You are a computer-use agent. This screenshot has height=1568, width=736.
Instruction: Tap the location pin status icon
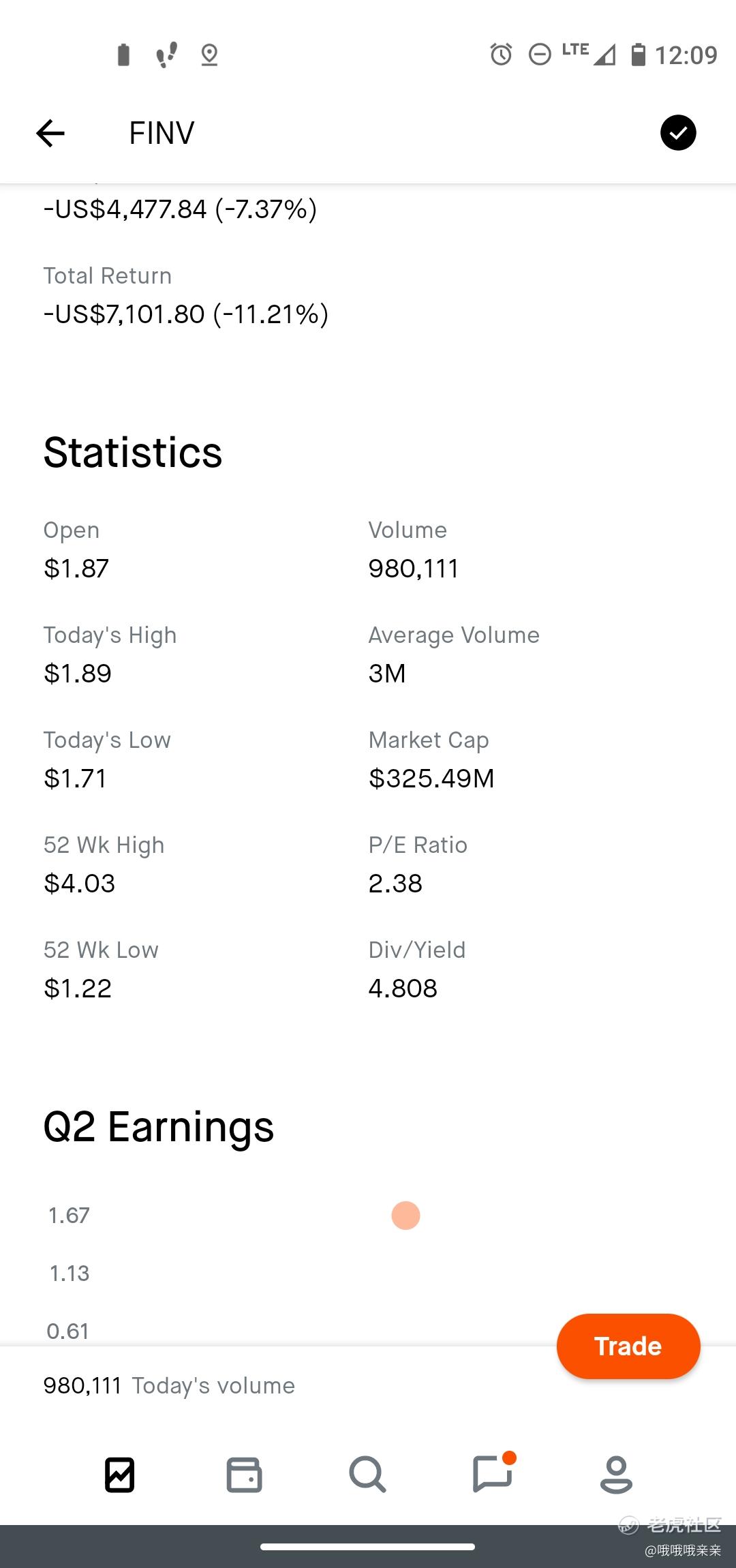point(209,55)
